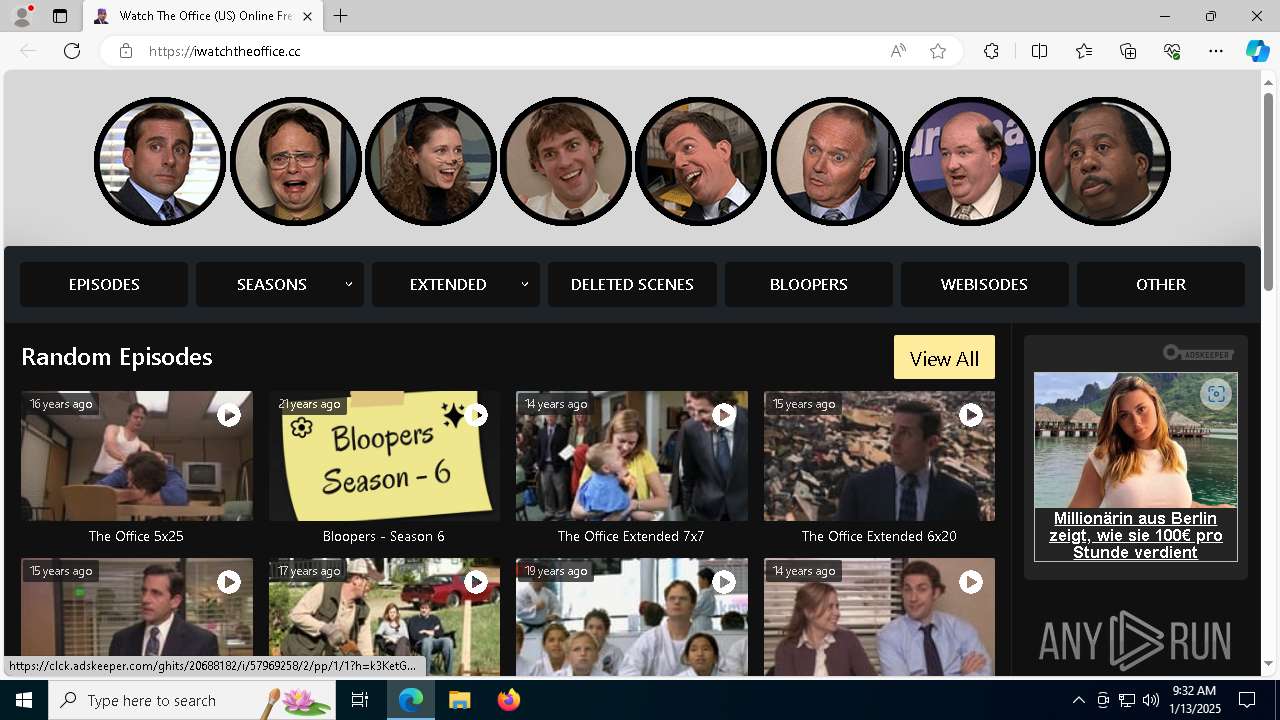Click Creed's circular portrait
This screenshot has height=720, width=1280.
pyautogui.click(x=836, y=161)
